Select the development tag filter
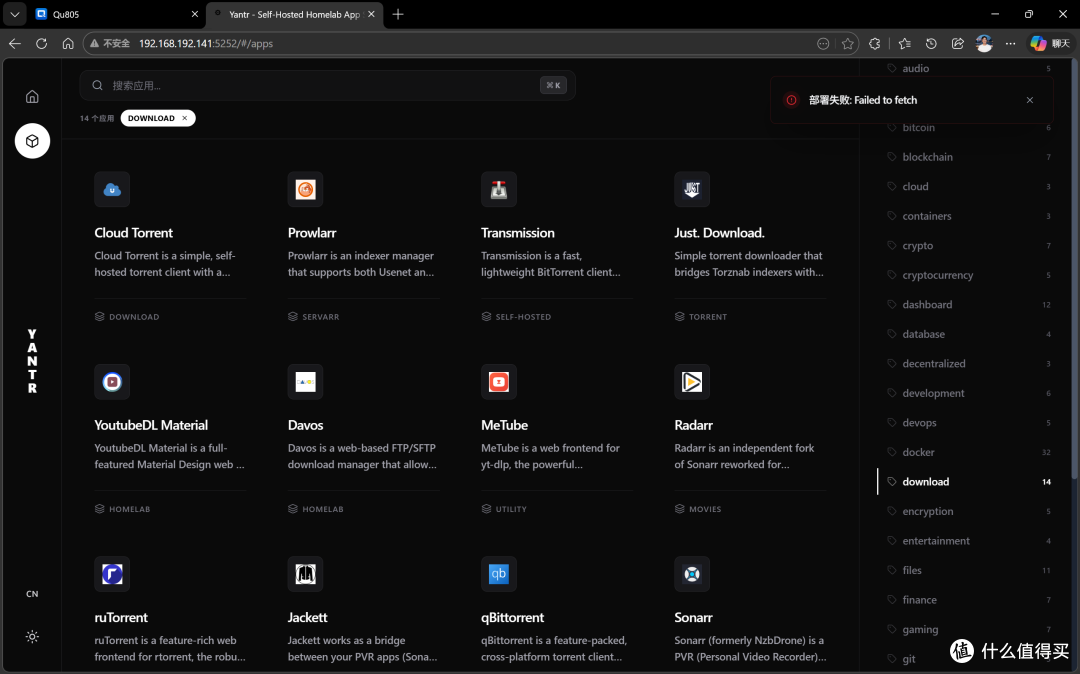The image size is (1080, 674). (970, 393)
